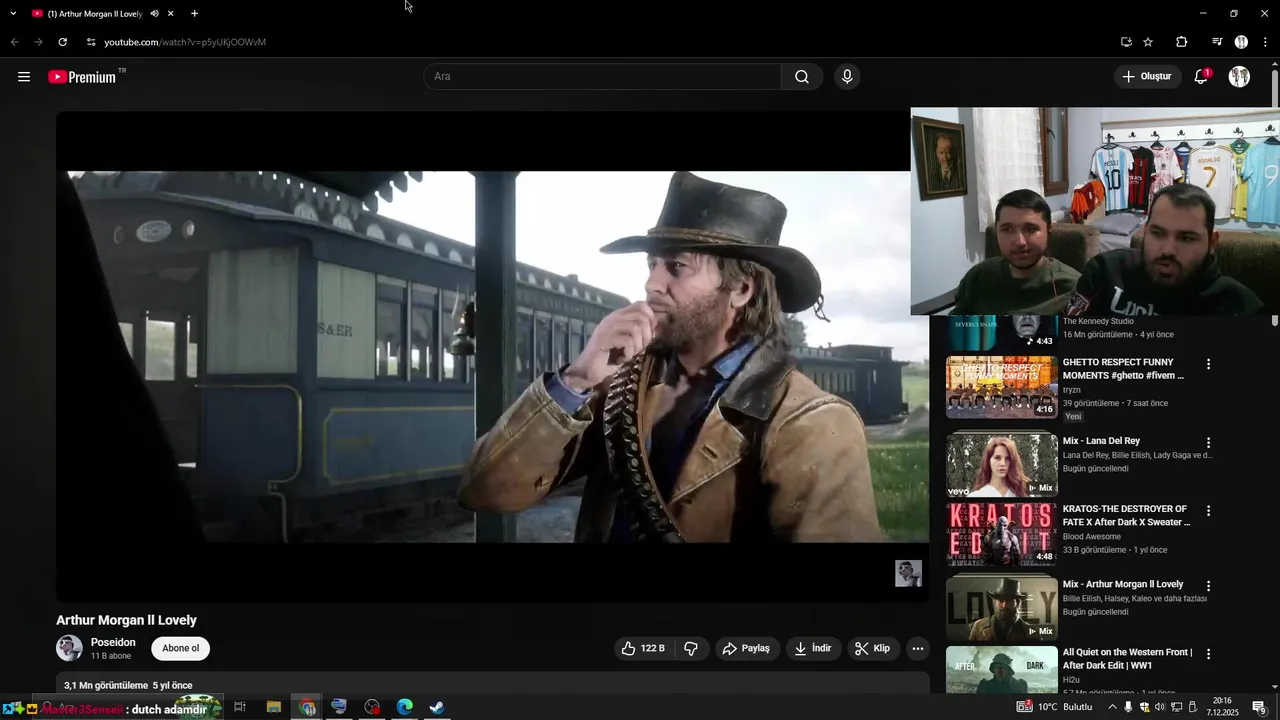Open the clock showing 20:16
Screen dimensions: 1280x720
click(1221, 707)
